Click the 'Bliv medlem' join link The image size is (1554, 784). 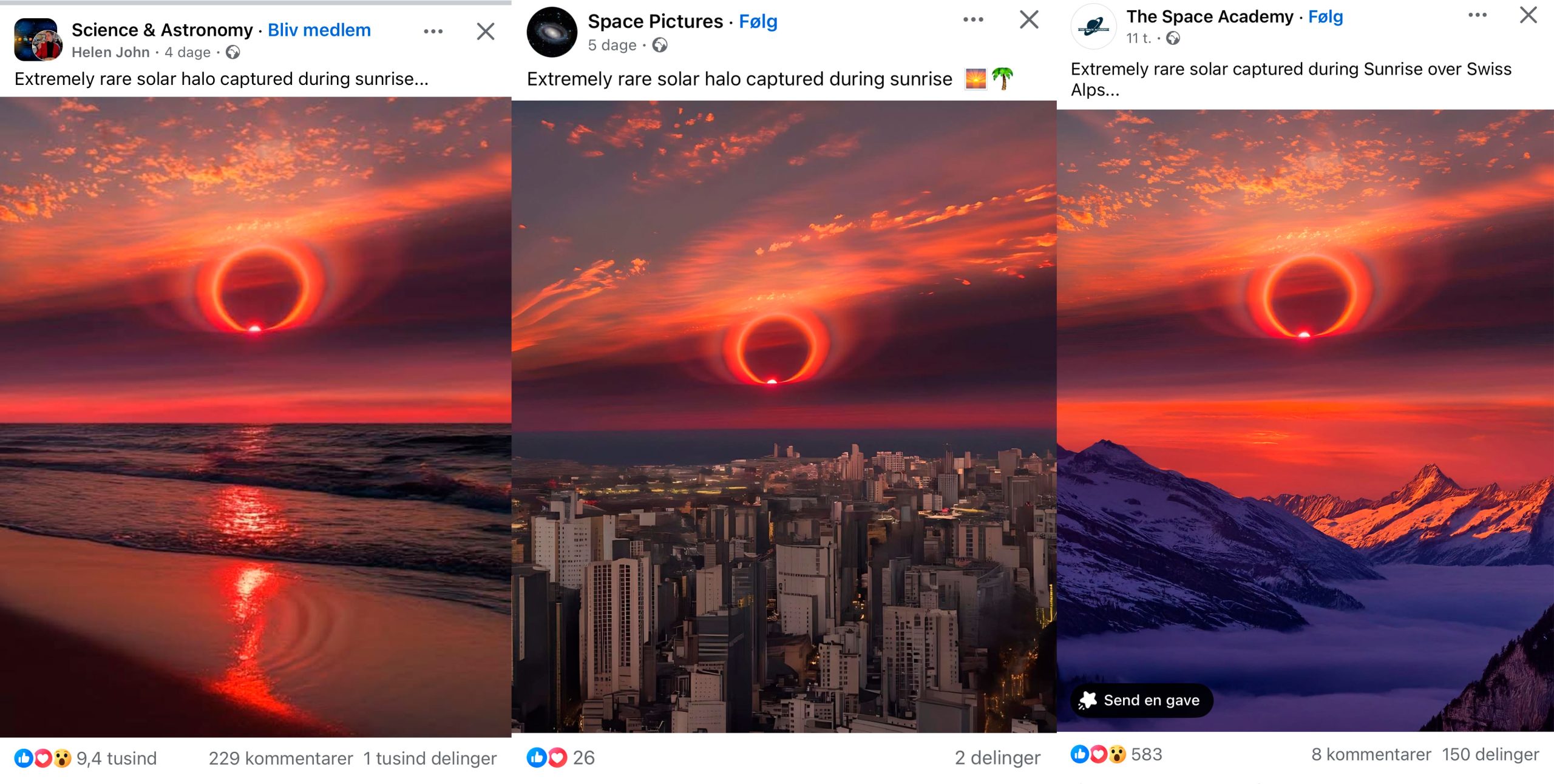click(319, 30)
